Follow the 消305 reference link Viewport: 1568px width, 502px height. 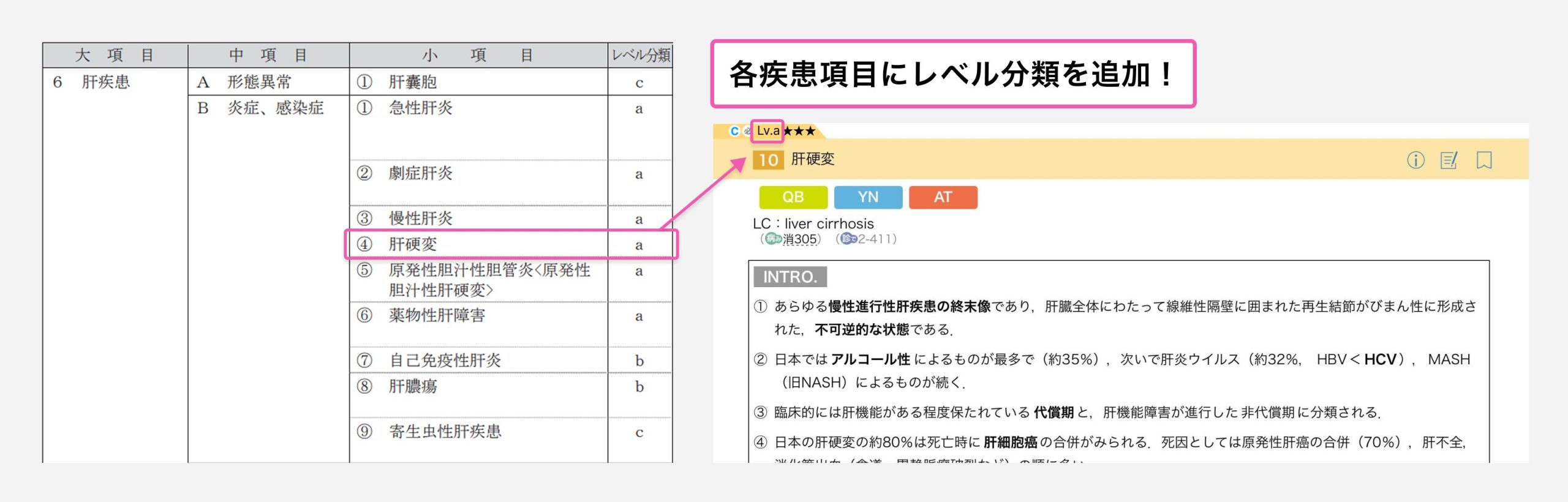click(800, 239)
